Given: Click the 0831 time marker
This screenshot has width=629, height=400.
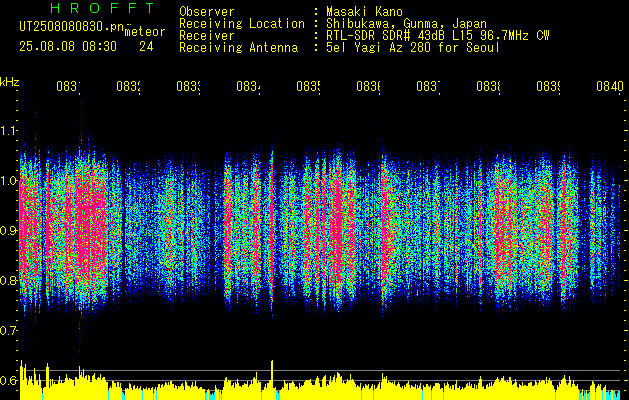Looking at the screenshot, I should click(68, 86).
